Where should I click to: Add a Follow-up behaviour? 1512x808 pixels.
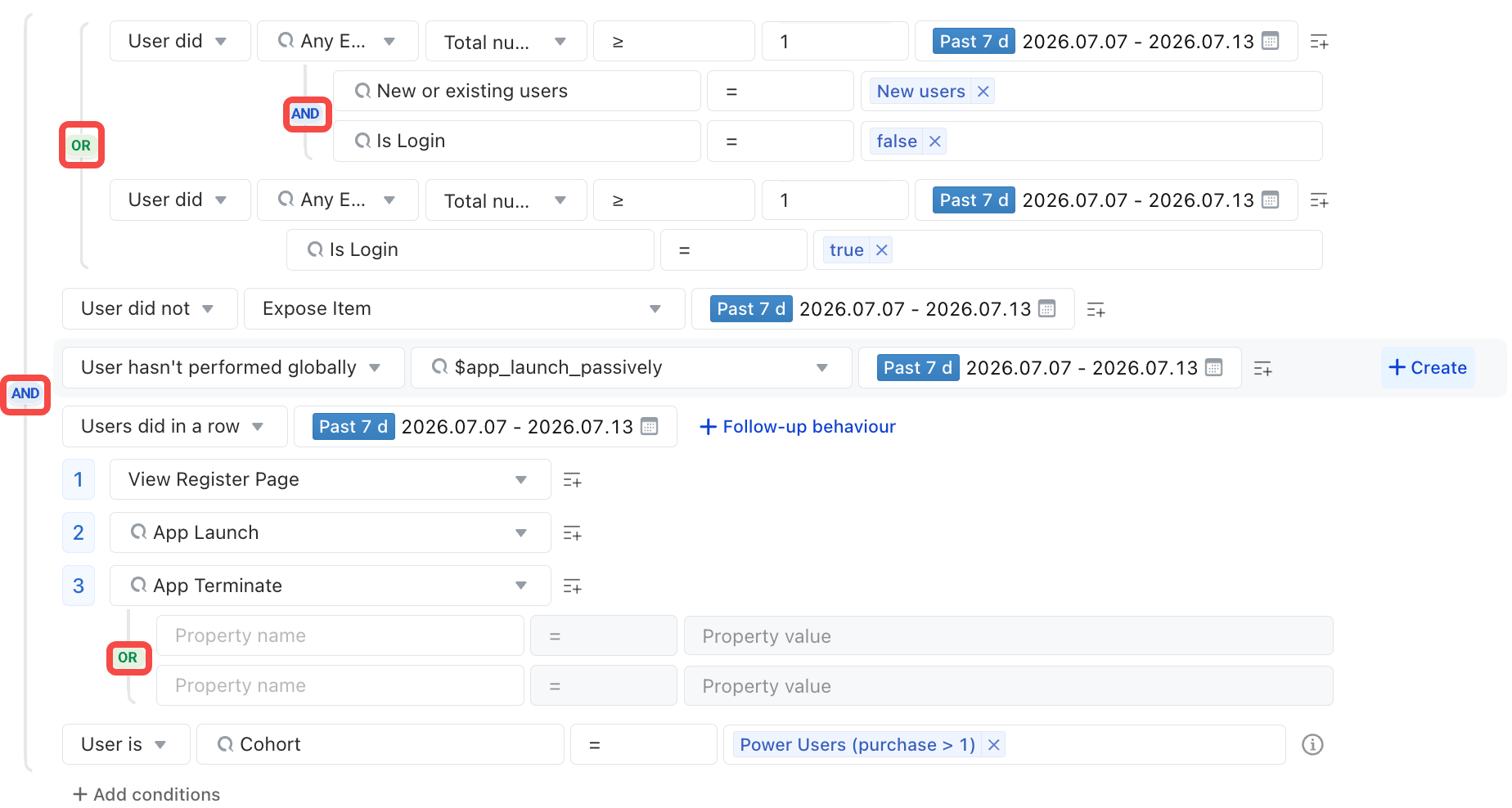click(x=798, y=426)
